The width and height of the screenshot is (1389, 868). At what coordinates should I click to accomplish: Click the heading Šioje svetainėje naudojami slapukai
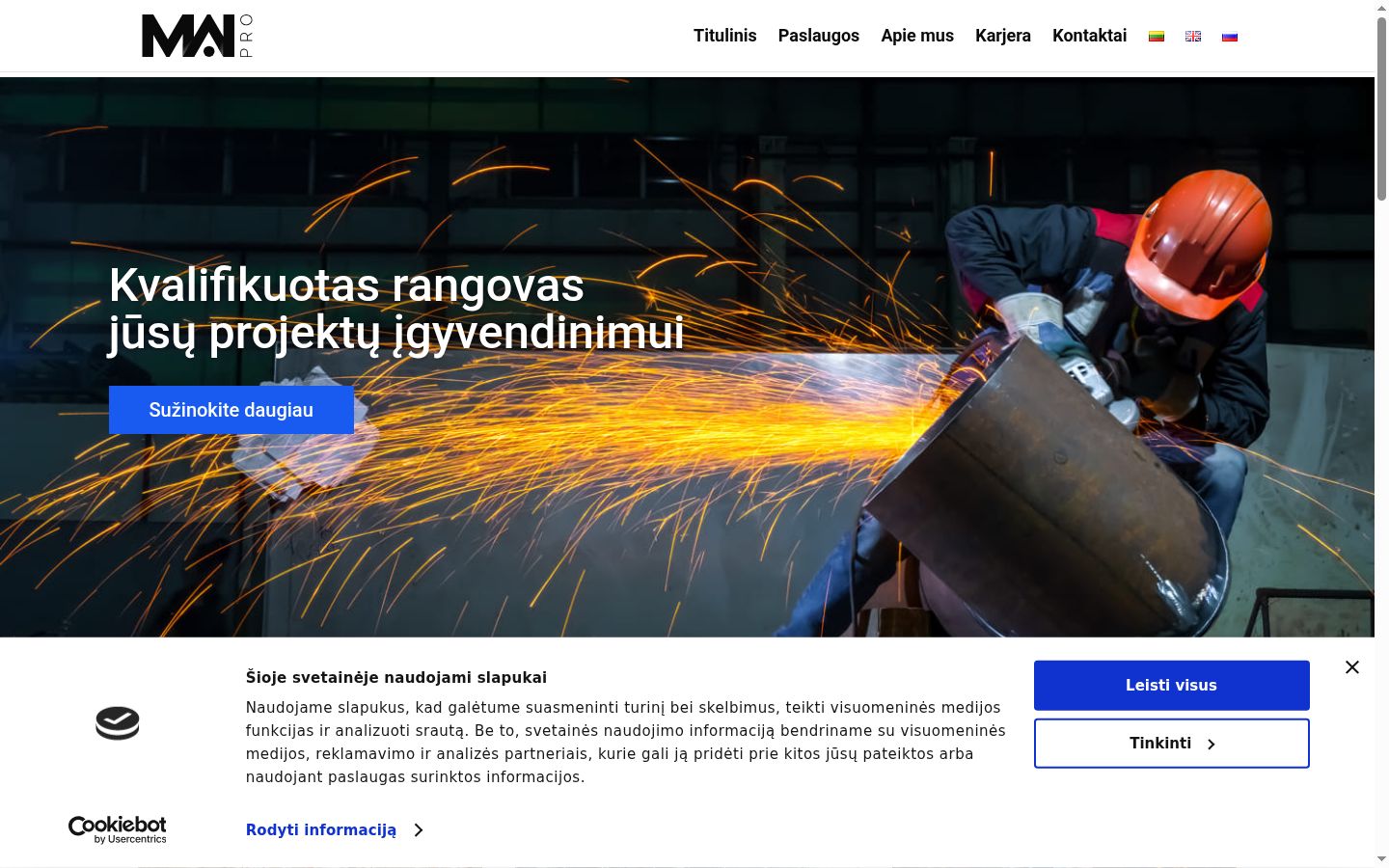(396, 677)
